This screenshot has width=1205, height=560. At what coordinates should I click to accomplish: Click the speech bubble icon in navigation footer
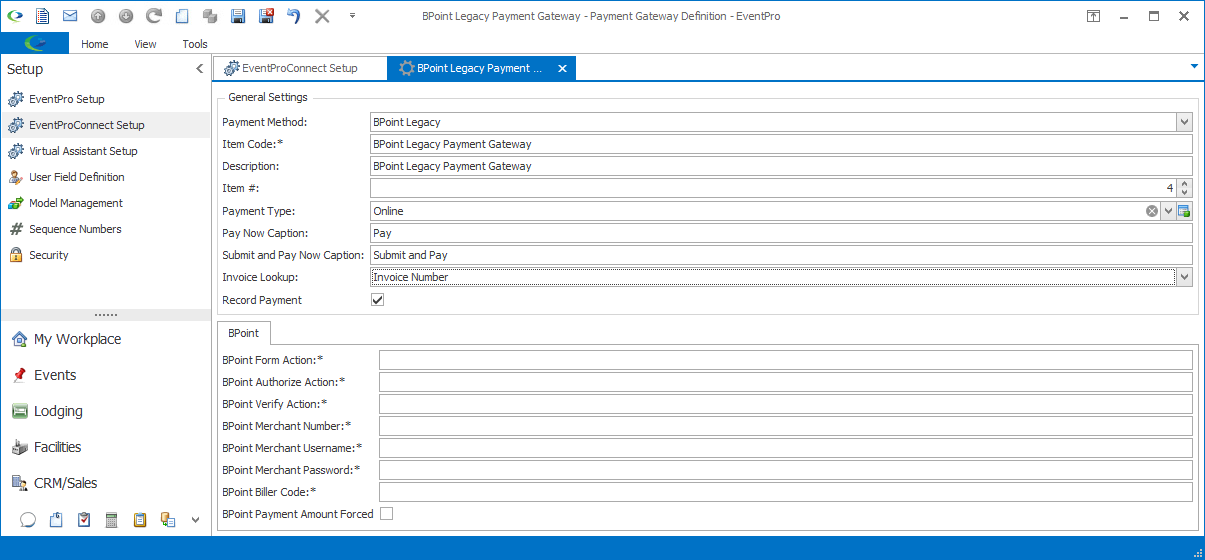pos(28,520)
